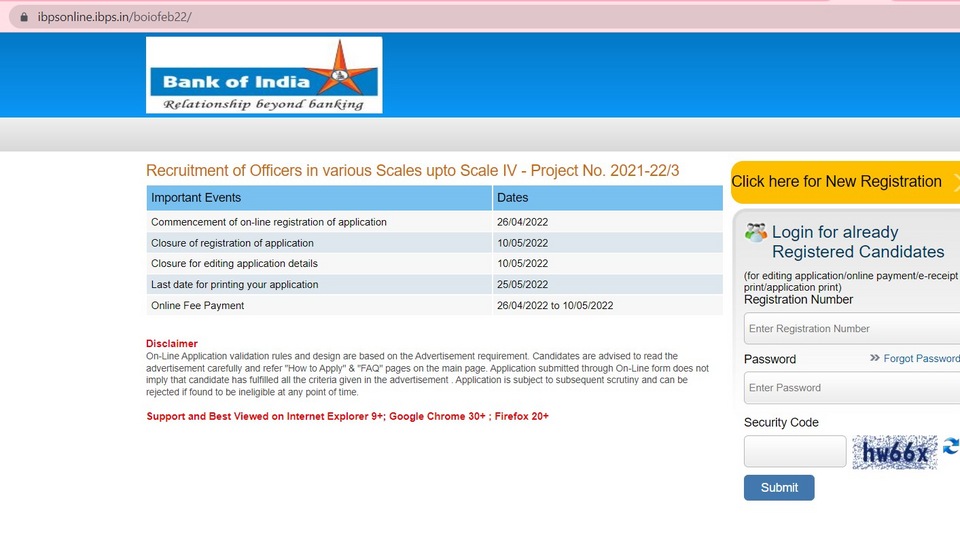
Task: Click the Login for already Registered Candidates heading
Action: [858, 242]
